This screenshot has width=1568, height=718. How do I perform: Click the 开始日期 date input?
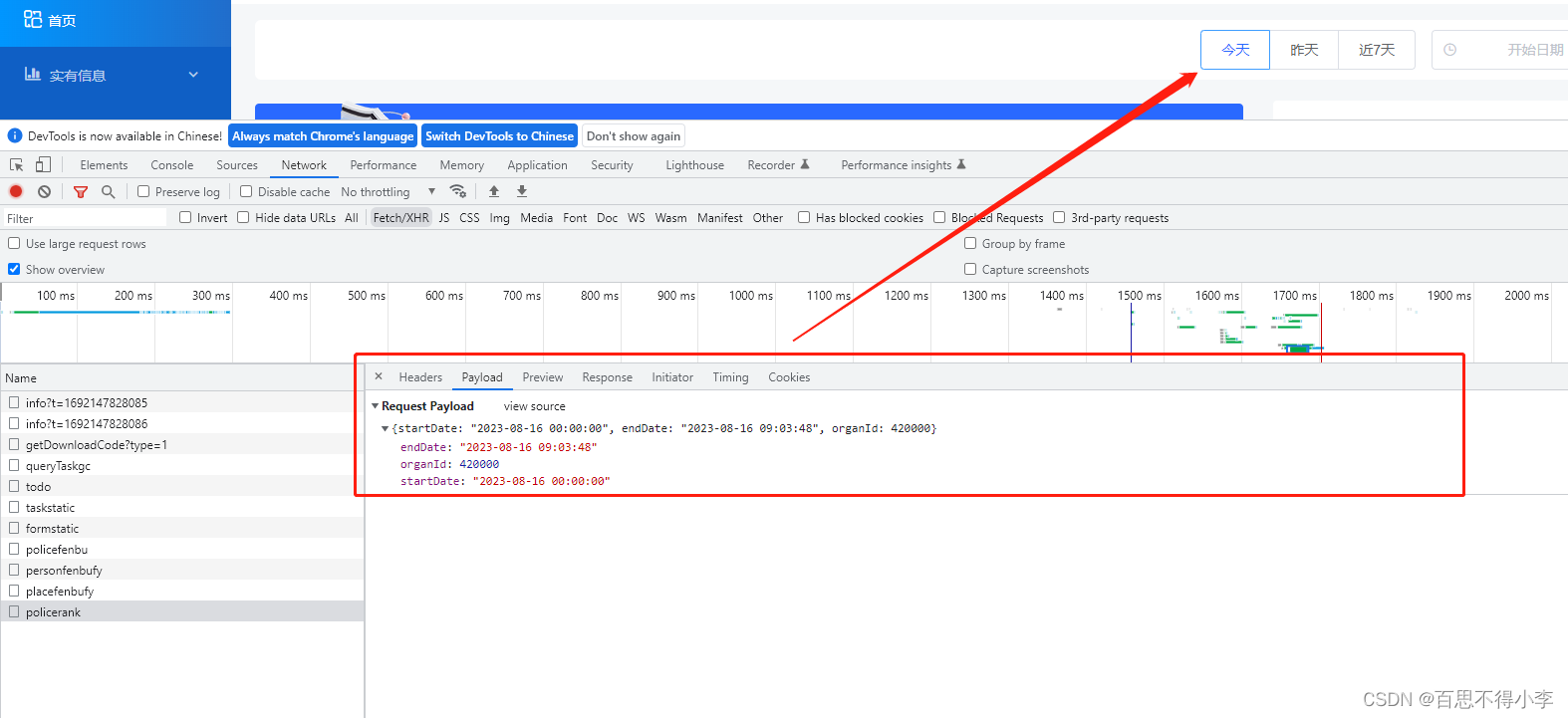(x=1535, y=50)
